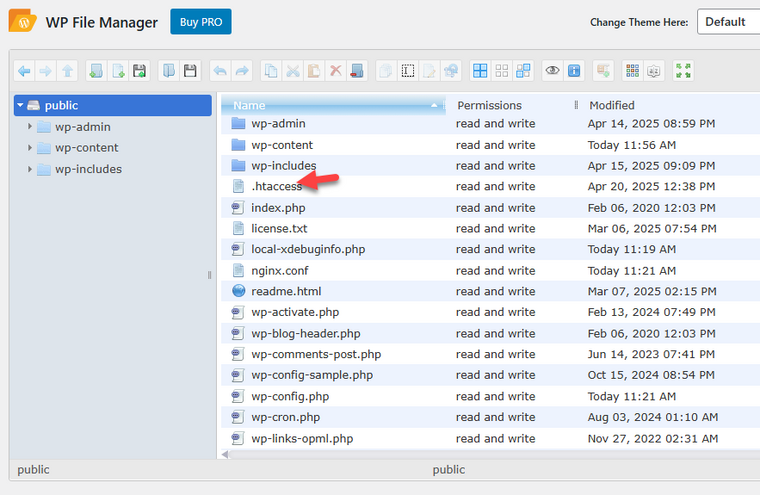
Task: Select the nginx.conf file
Action: tap(491, 271)
